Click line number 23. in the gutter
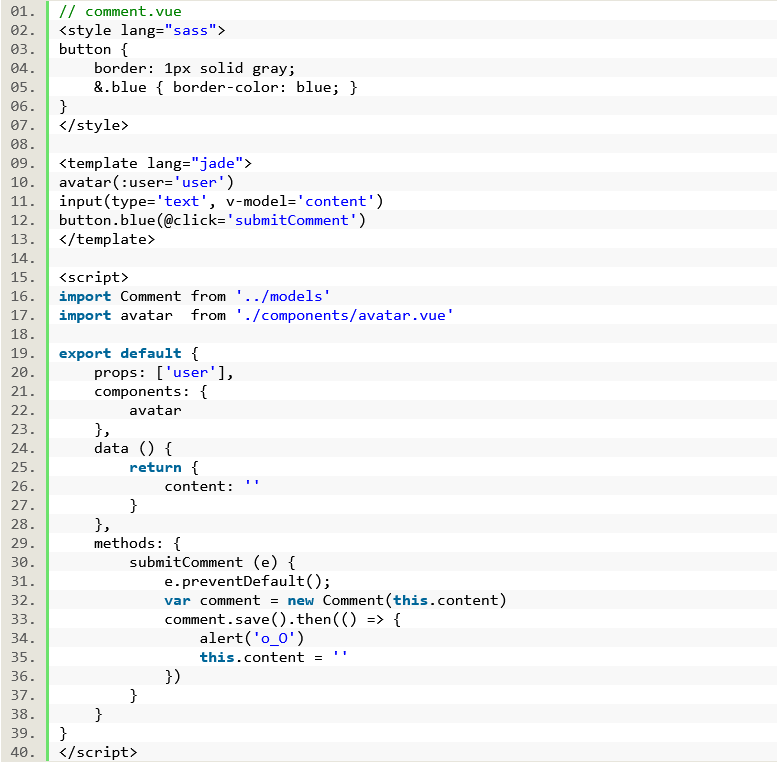The image size is (777, 762). pos(23,430)
